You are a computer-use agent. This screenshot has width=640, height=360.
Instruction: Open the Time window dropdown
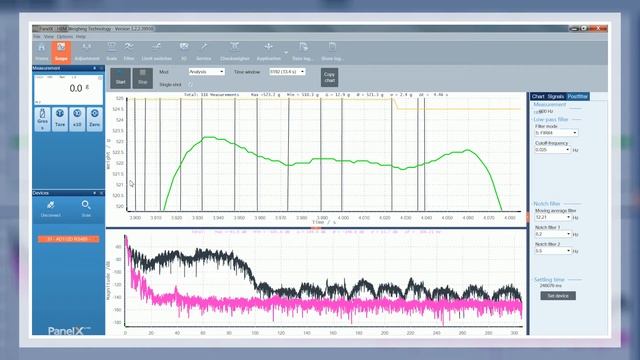pyautogui.click(x=287, y=71)
